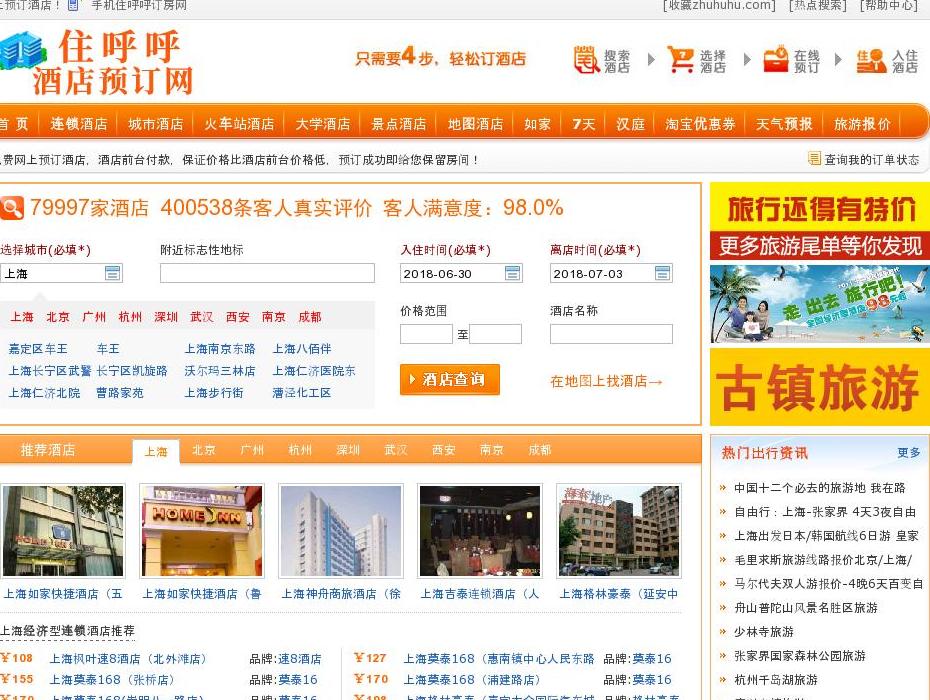930x700 pixels.
Task: Click 查询我的订单状态 link
Action: (871, 159)
